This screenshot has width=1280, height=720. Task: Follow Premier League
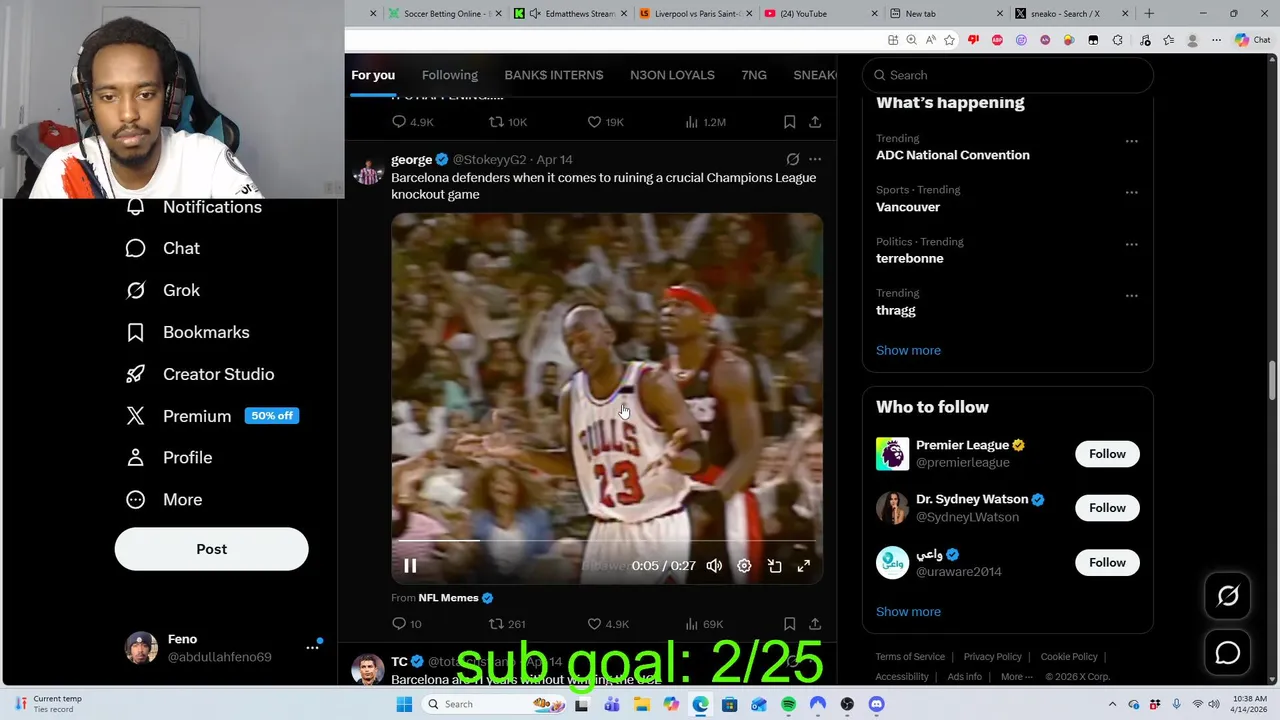(x=1107, y=454)
